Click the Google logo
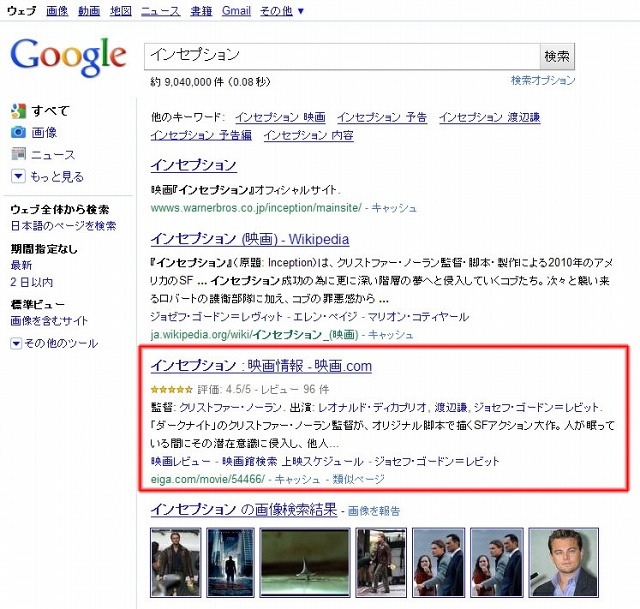 point(68,57)
